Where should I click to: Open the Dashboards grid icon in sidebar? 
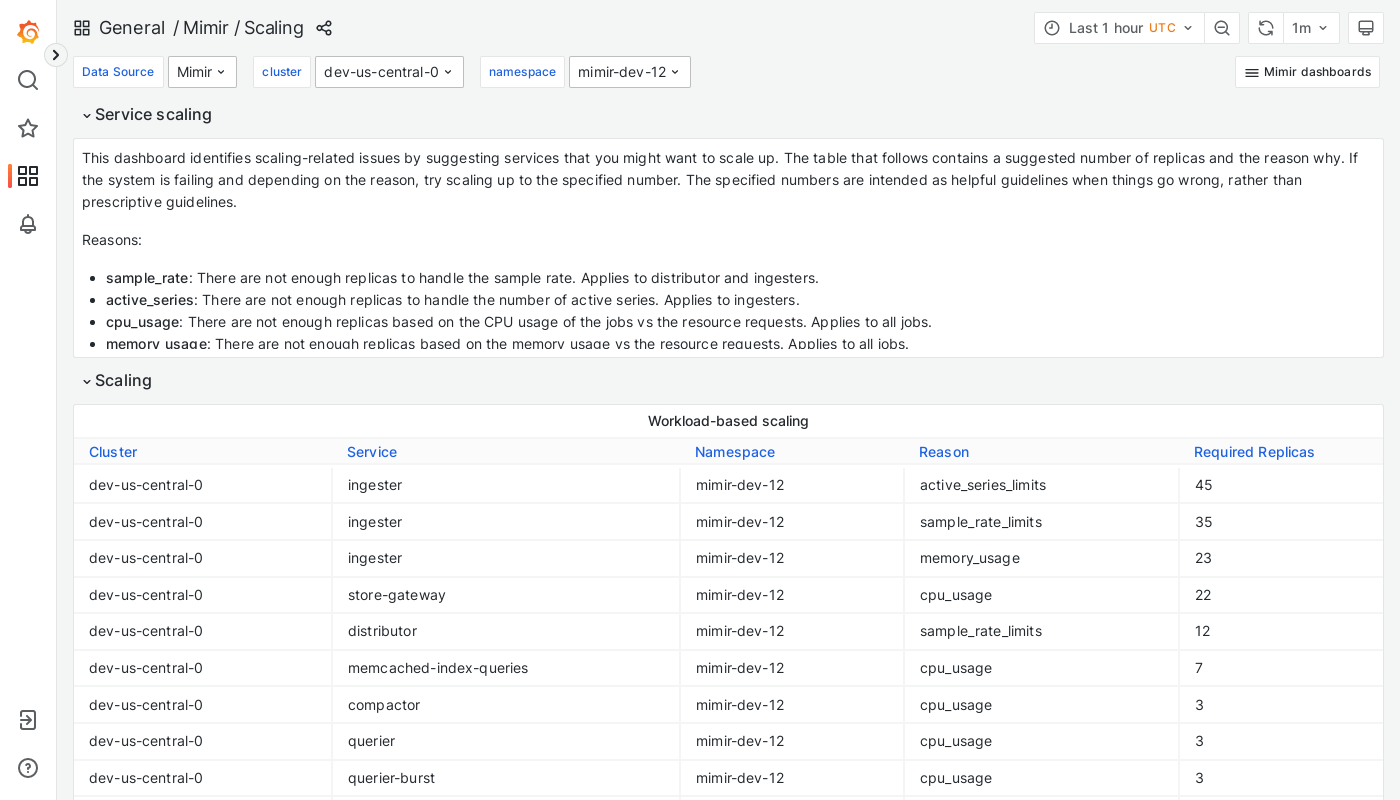[28, 176]
